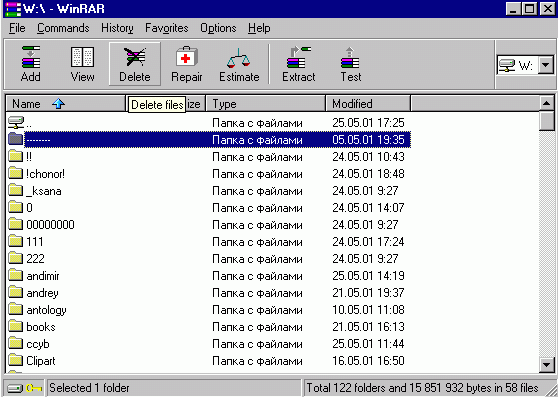Click the andimir folder icon
The height and width of the screenshot is (397, 558).
(x=15, y=275)
